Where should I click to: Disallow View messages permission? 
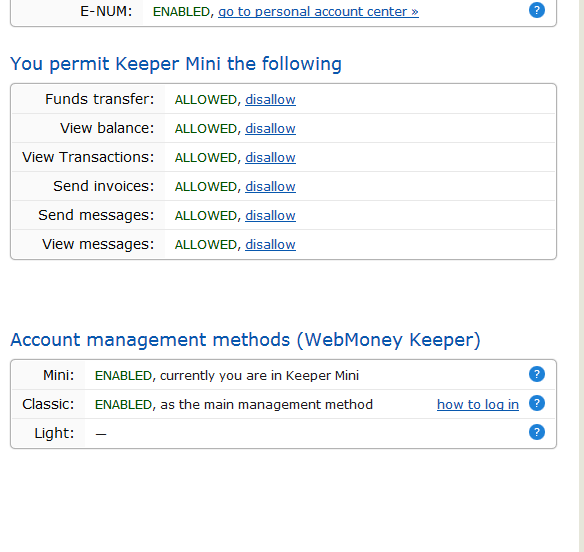[x=270, y=245]
